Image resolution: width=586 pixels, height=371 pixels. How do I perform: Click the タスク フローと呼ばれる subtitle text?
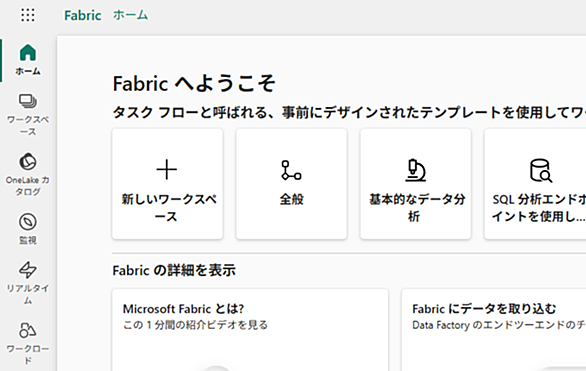click(349, 112)
